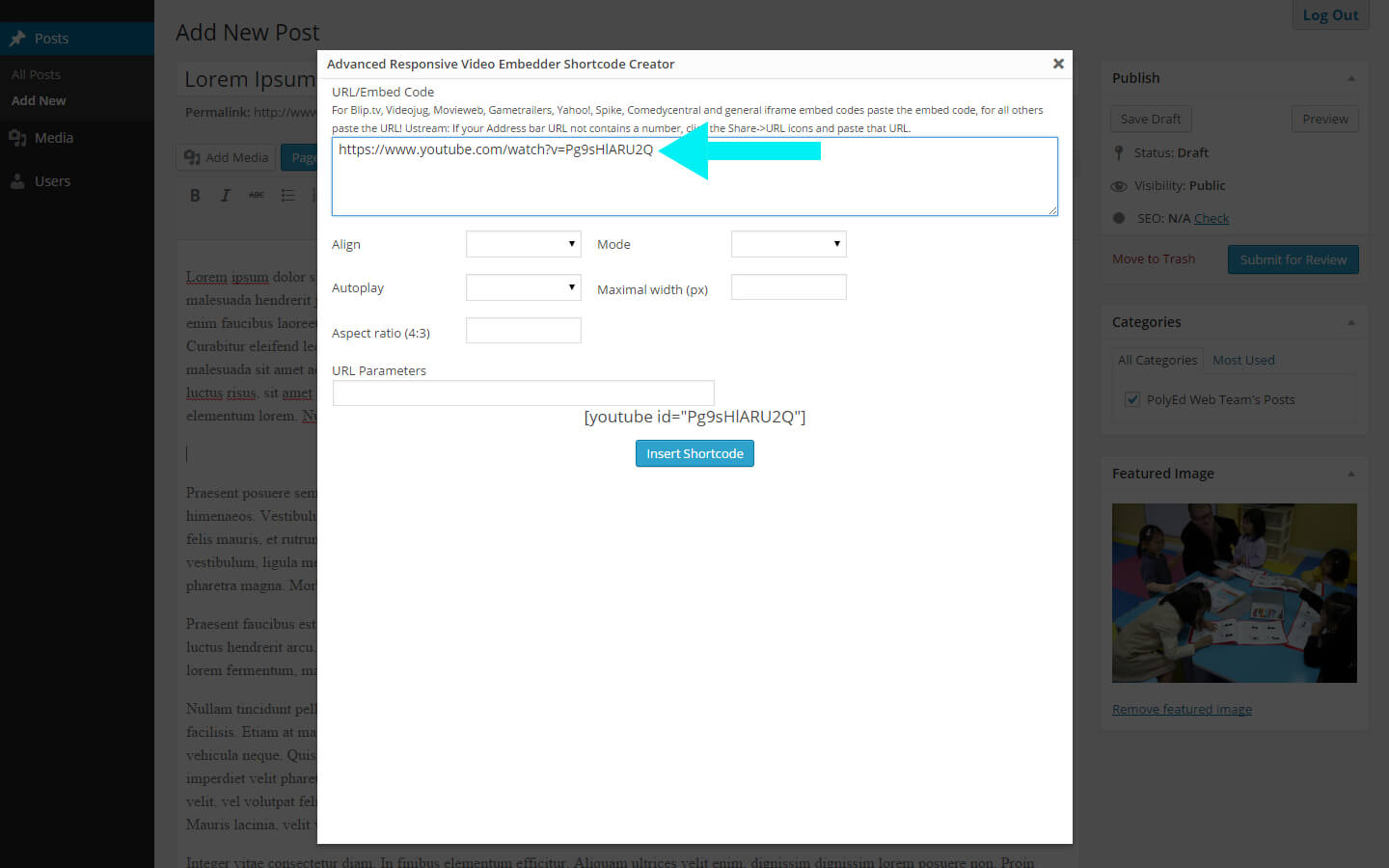The width and height of the screenshot is (1389, 868).
Task: Click Submit for Review button
Action: [1294, 259]
